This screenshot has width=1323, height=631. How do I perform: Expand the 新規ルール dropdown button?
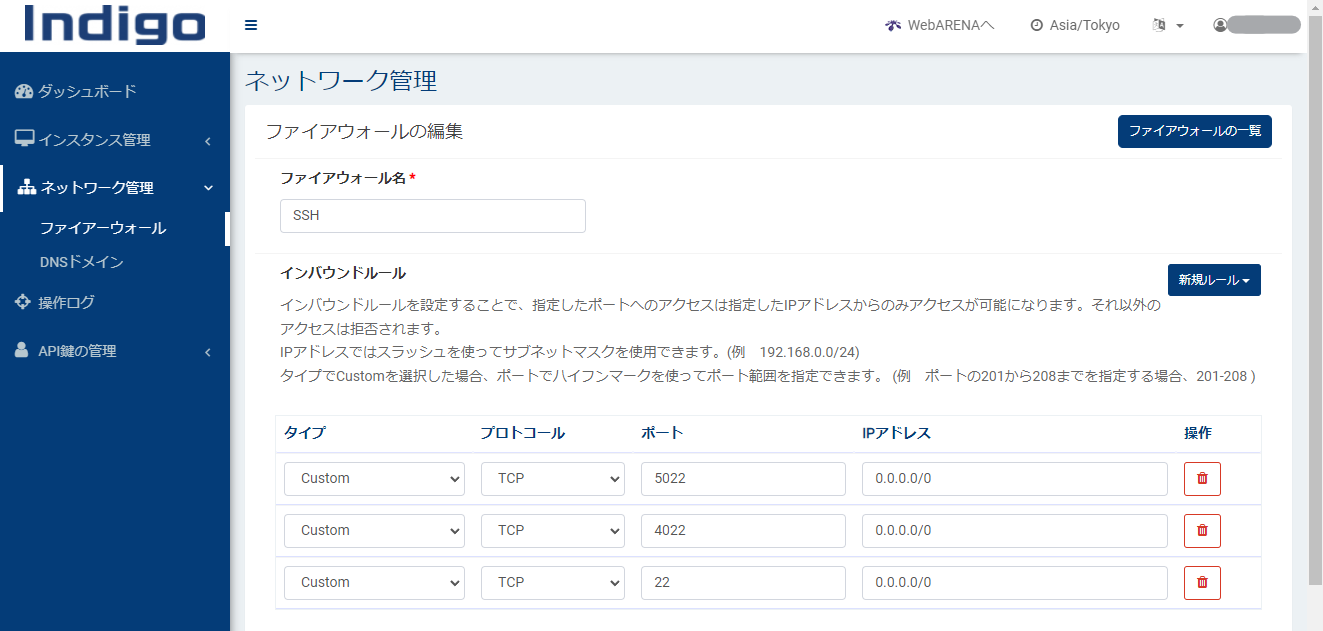(1214, 280)
